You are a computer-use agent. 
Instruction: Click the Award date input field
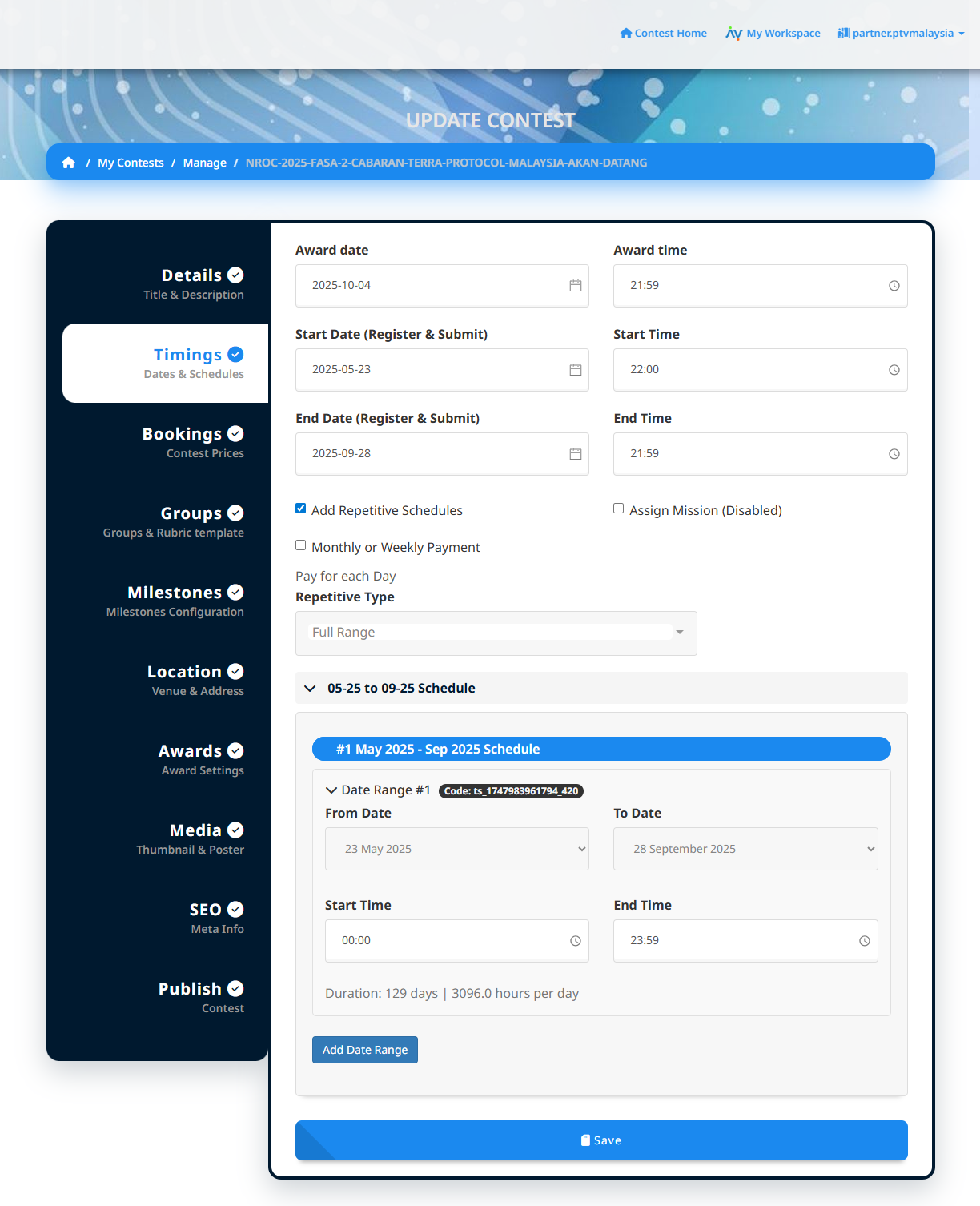click(x=442, y=286)
